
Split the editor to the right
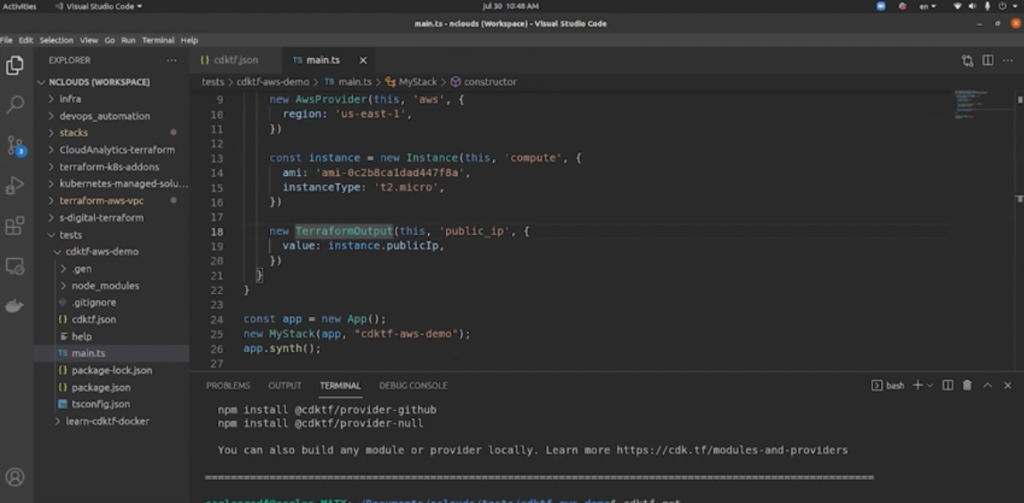pyautogui.click(x=988, y=60)
